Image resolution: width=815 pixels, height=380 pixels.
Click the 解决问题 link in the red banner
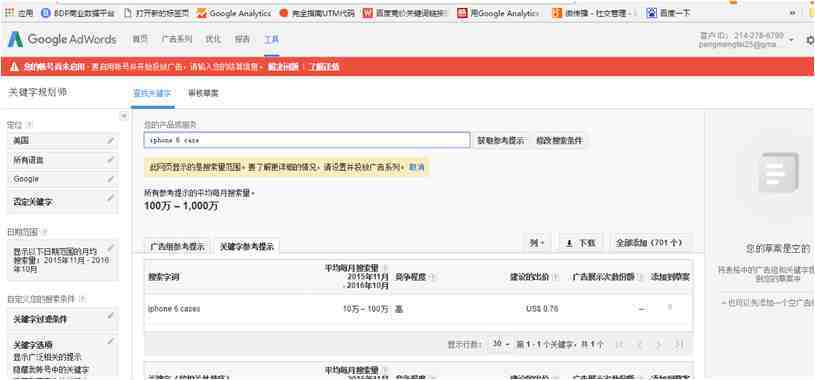pyautogui.click(x=283, y=67)
